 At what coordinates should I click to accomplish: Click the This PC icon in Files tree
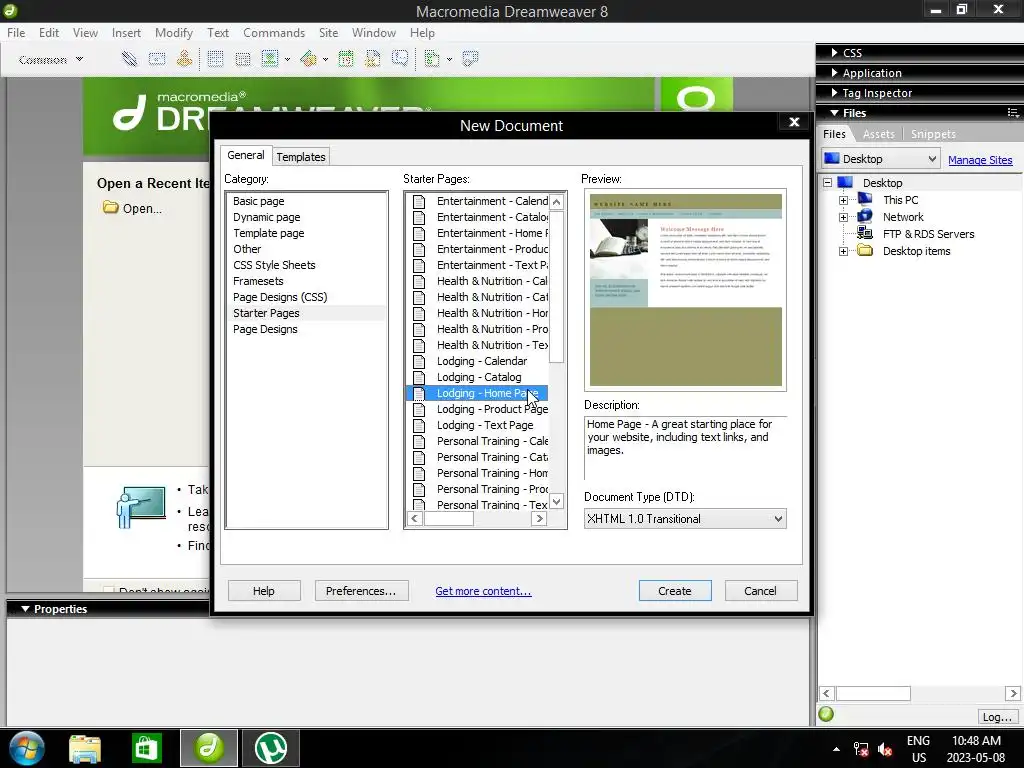click(x=865, y=199)
